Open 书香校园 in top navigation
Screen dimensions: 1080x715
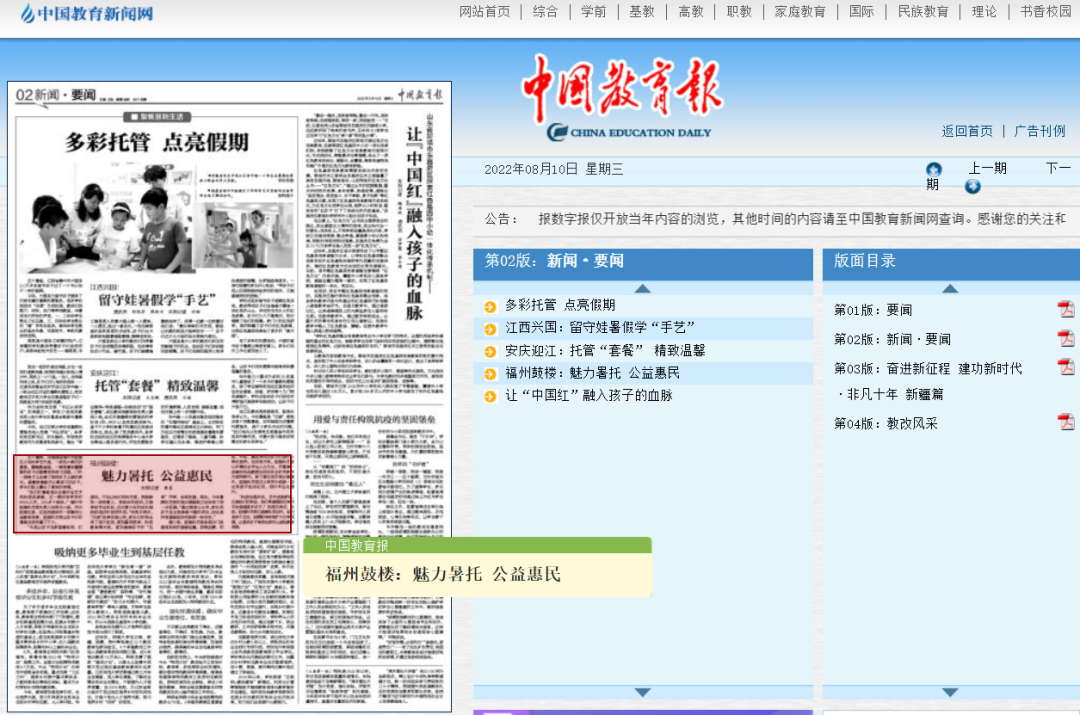(1046, 12)
